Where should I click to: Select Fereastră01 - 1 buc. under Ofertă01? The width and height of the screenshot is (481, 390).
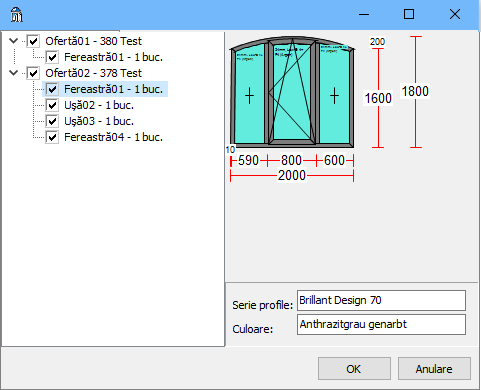click(x=113, y=57)
